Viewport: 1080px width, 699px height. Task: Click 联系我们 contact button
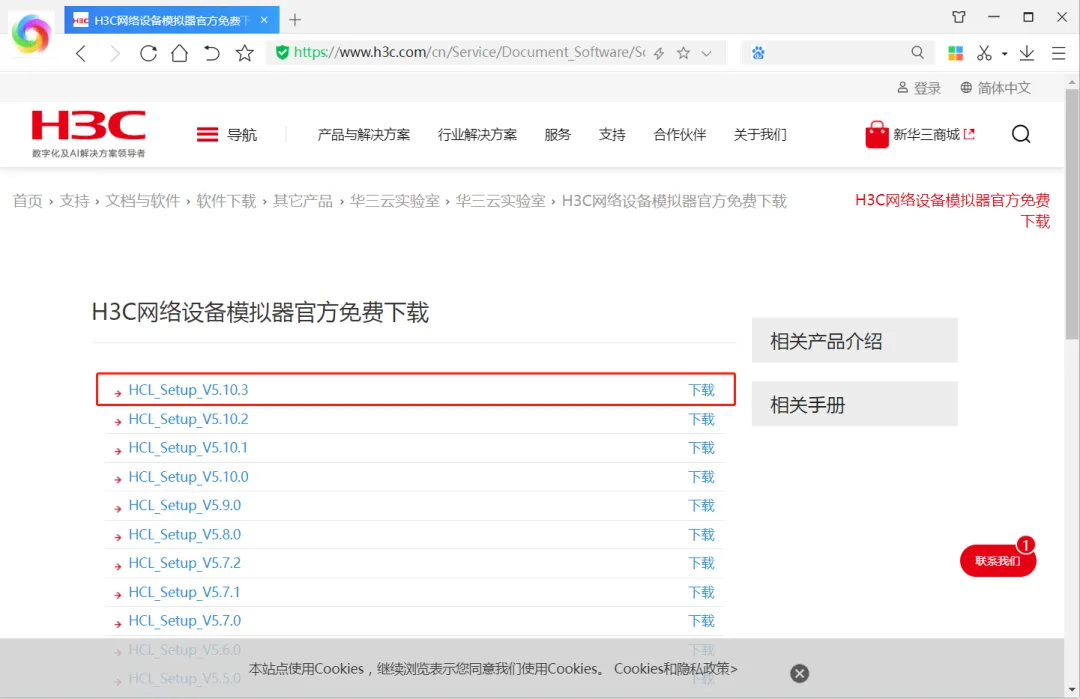(997, 561)
